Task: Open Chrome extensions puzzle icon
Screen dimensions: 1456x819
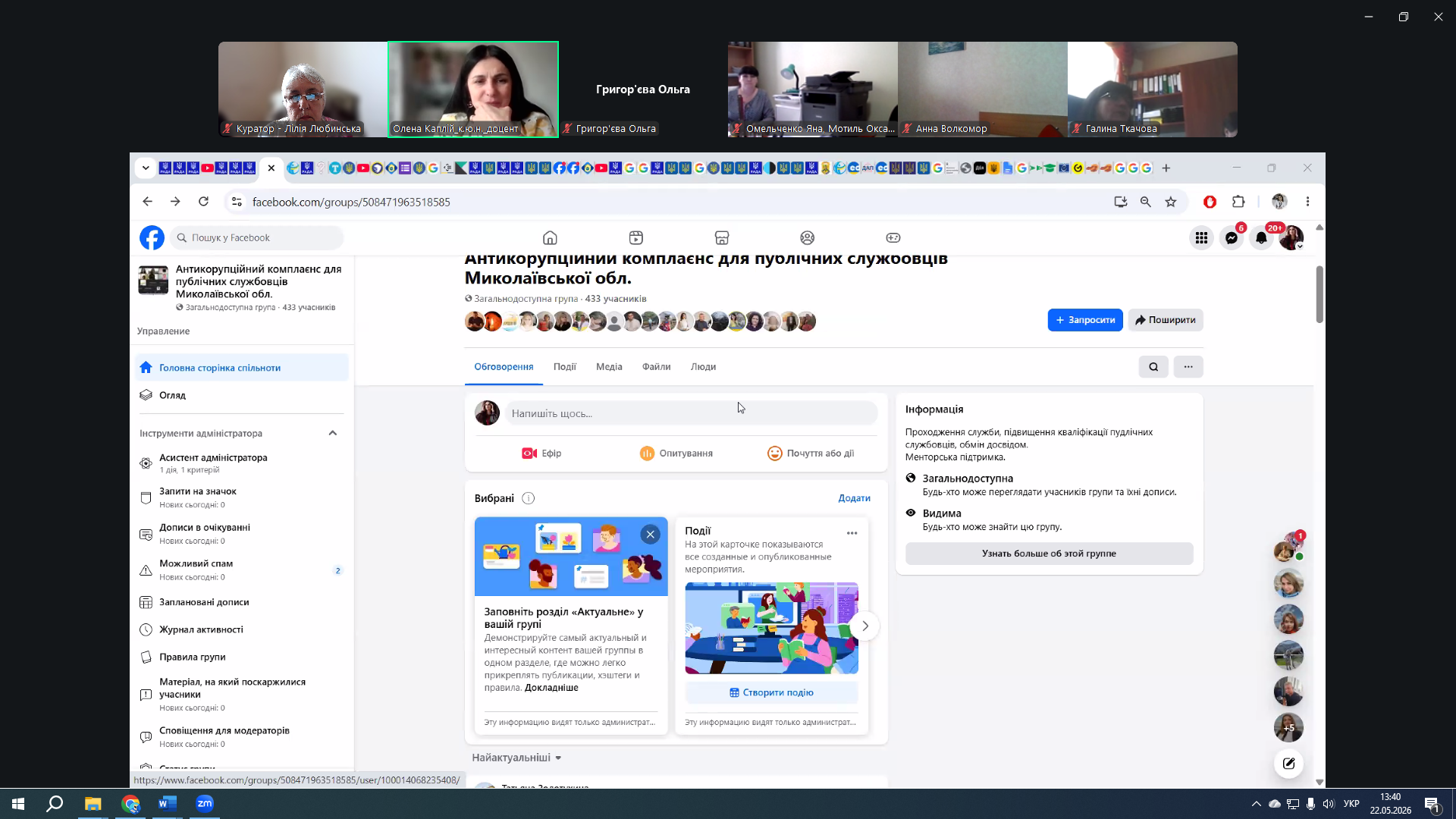Action: point(1238,202)
